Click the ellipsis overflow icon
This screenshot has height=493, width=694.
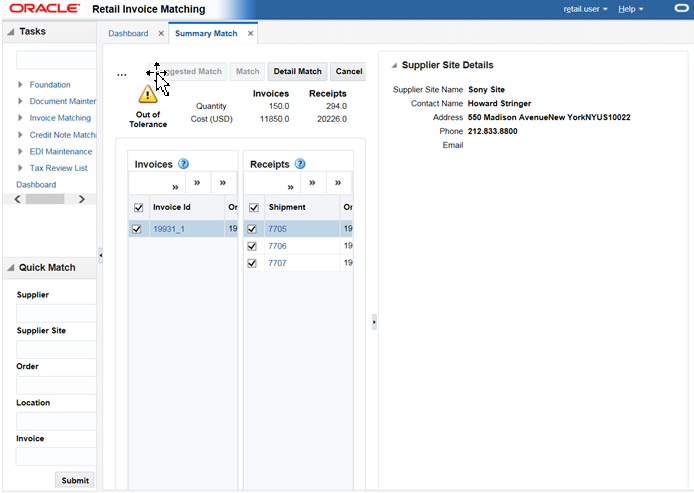(122, 75)
